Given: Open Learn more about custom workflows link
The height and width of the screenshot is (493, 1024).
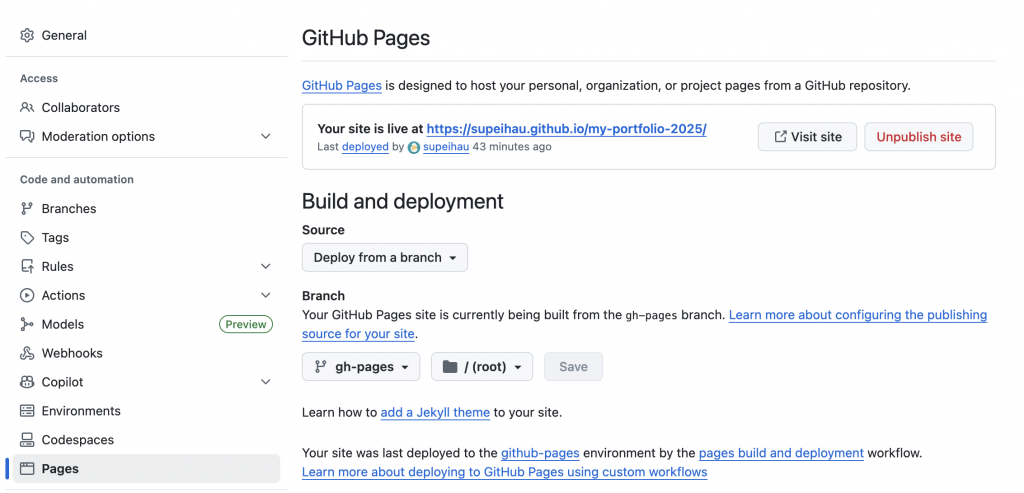Looking at the screenshot, I should (x=504, y=472).
